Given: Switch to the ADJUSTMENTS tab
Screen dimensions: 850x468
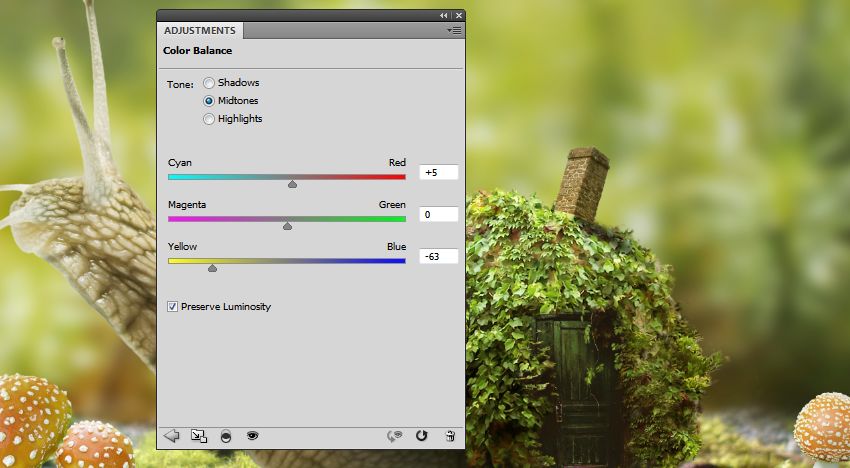Looking at the screenshot, I should [x=199, y=30].
